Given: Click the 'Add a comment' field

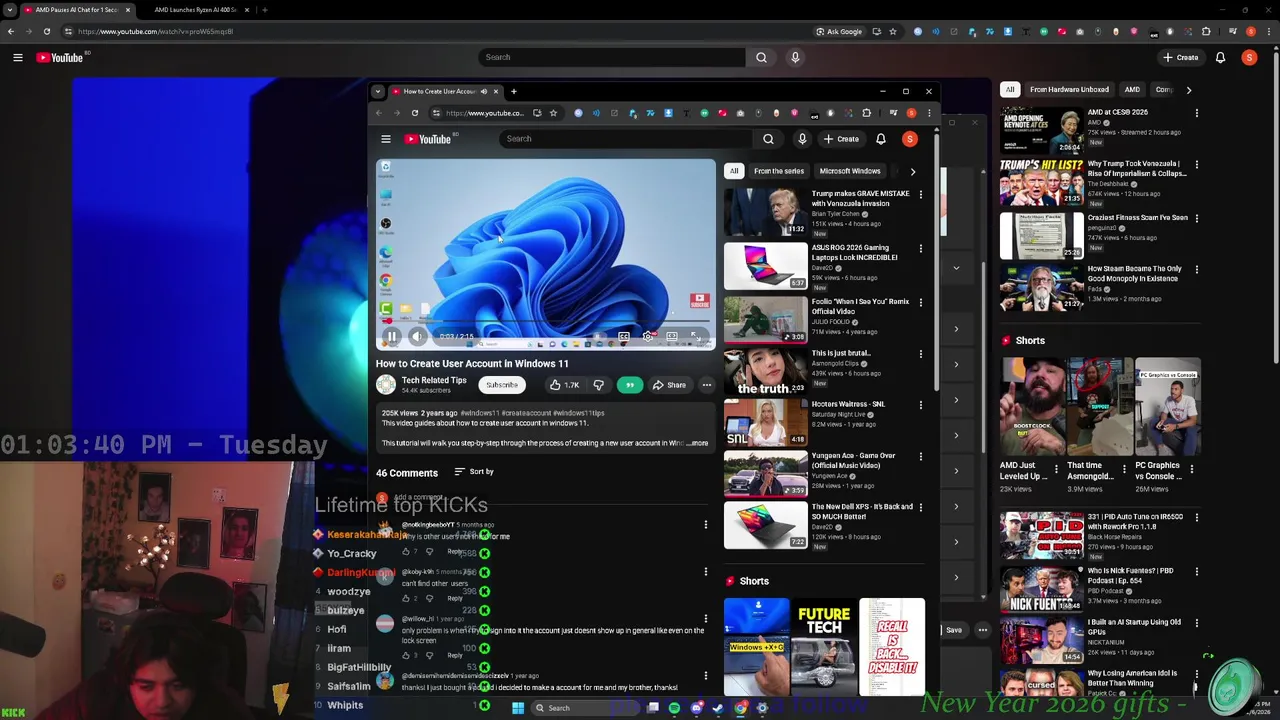Looking at the screenshot, I should [548, 498].
